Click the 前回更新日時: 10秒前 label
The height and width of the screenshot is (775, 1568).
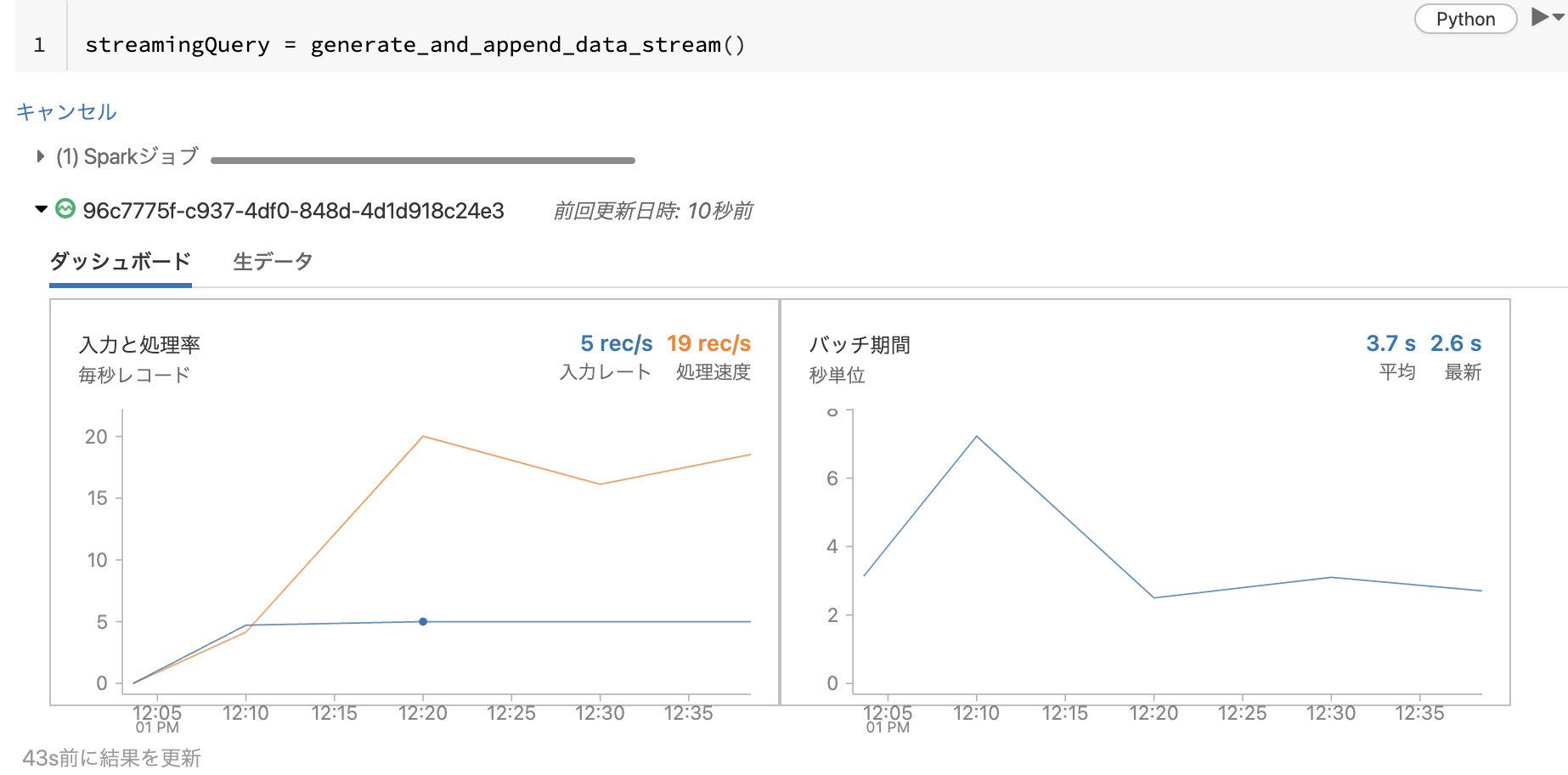[654, 210]
